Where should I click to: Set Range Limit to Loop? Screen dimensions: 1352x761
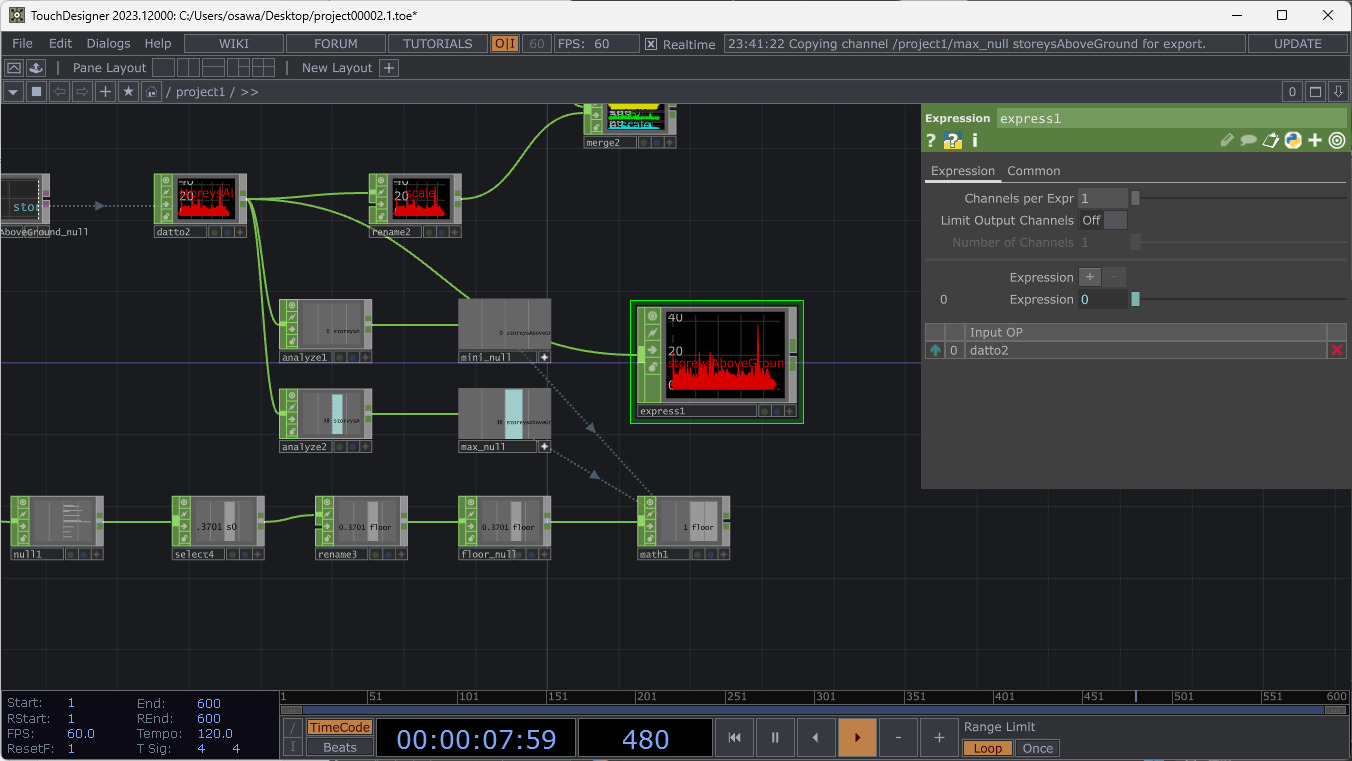click(x=987, y=748)
